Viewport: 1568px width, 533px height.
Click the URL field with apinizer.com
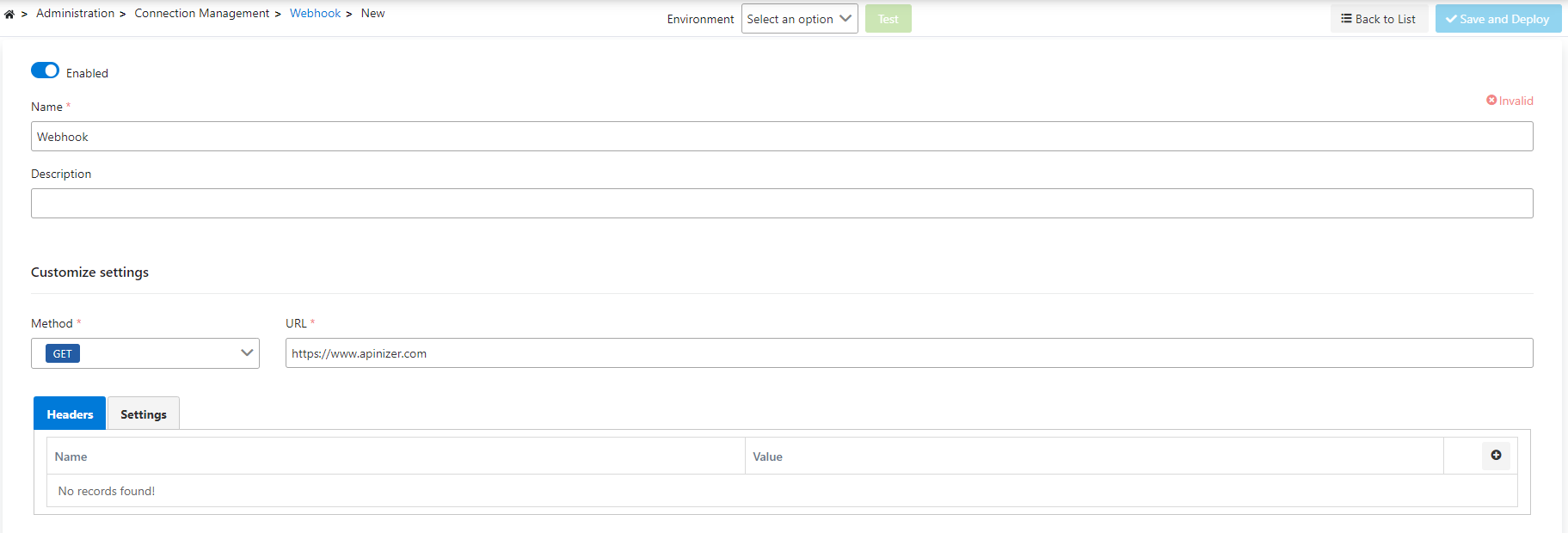coord(908,353)
